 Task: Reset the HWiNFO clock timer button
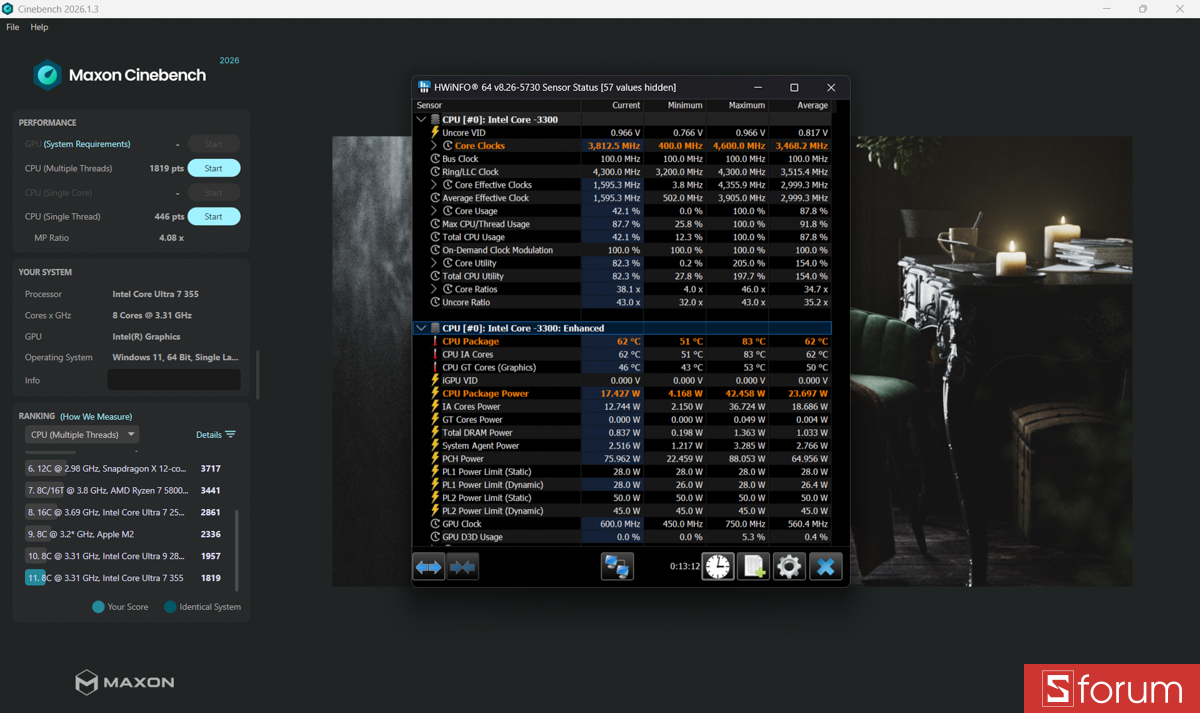click(717, 567)
